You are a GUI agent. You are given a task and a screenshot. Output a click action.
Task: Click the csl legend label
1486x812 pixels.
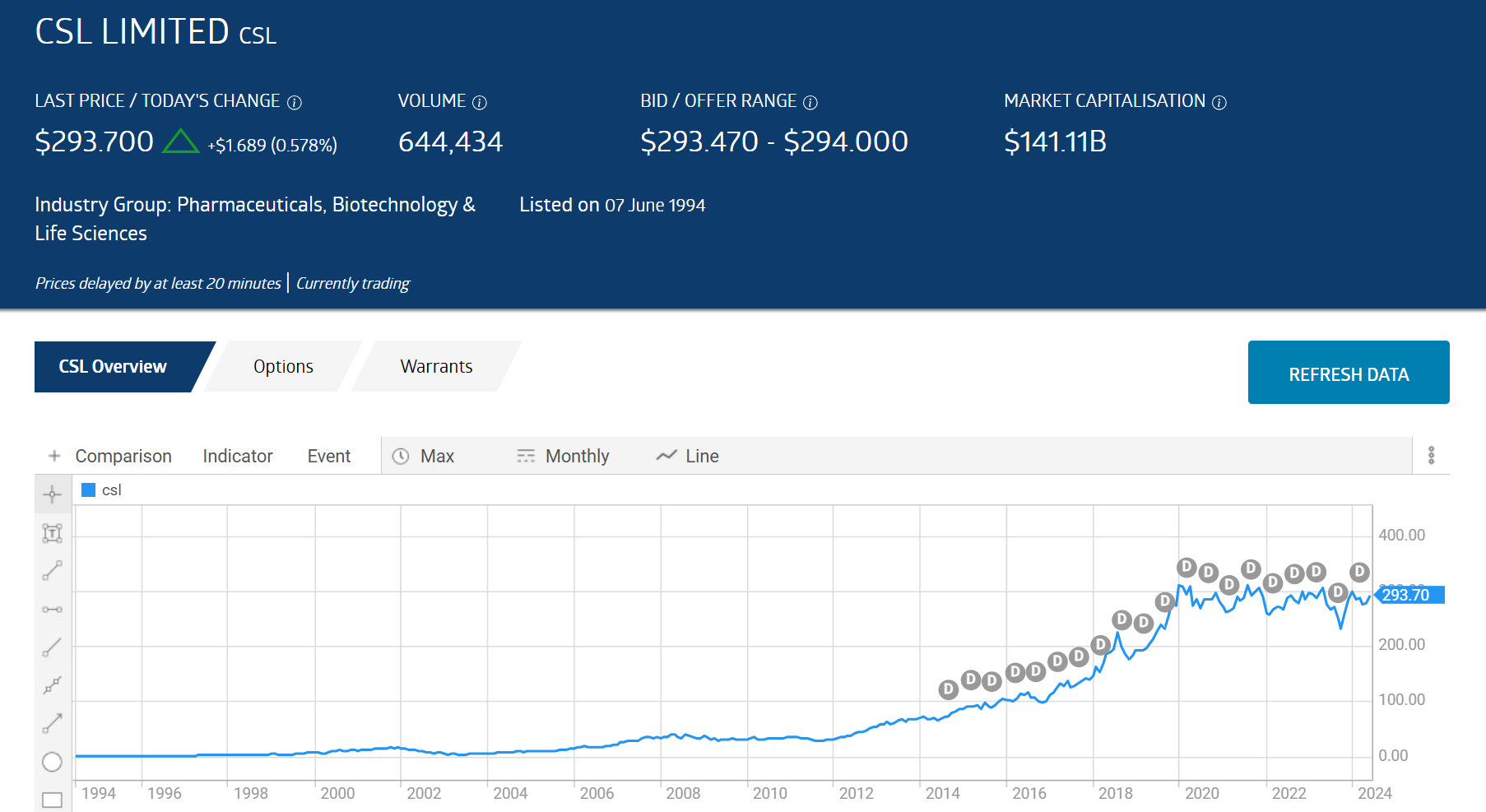[111, 490]
